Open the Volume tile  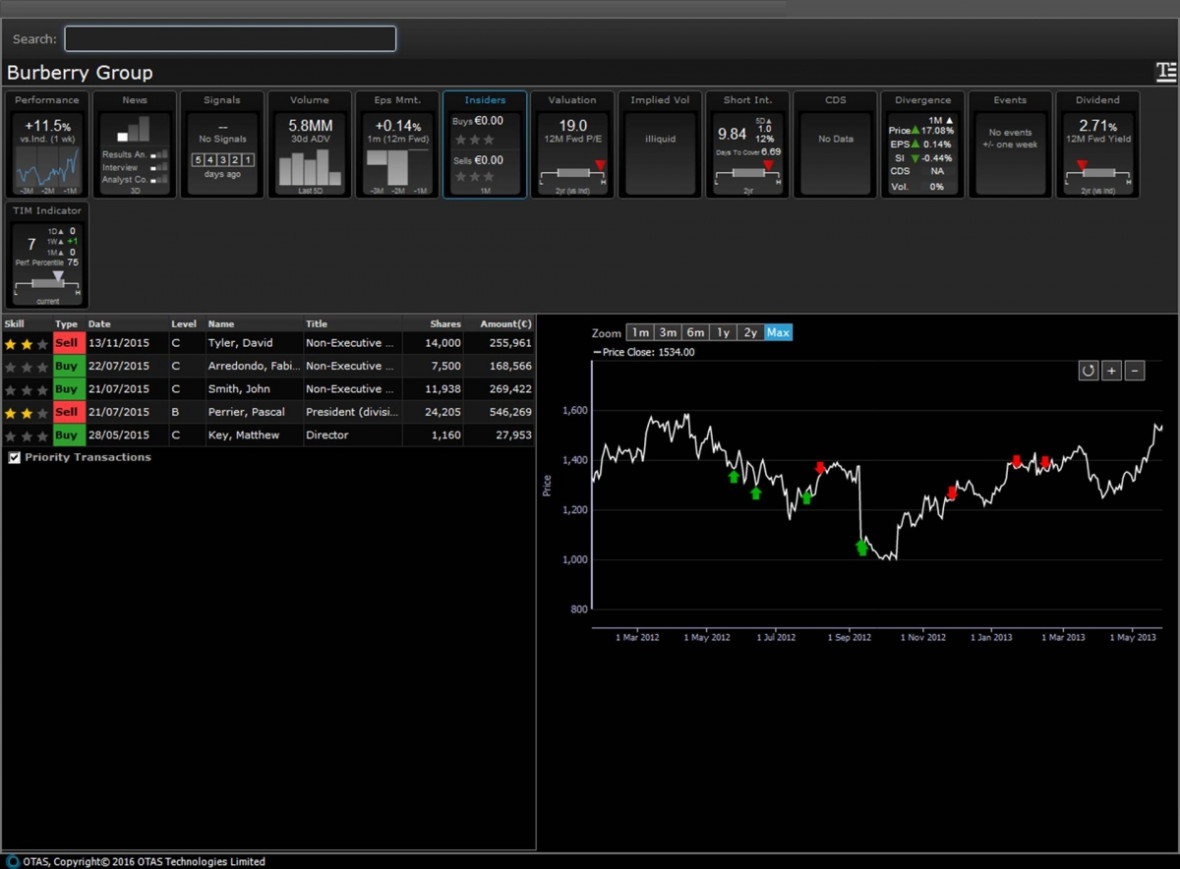[x=309, y=144]
